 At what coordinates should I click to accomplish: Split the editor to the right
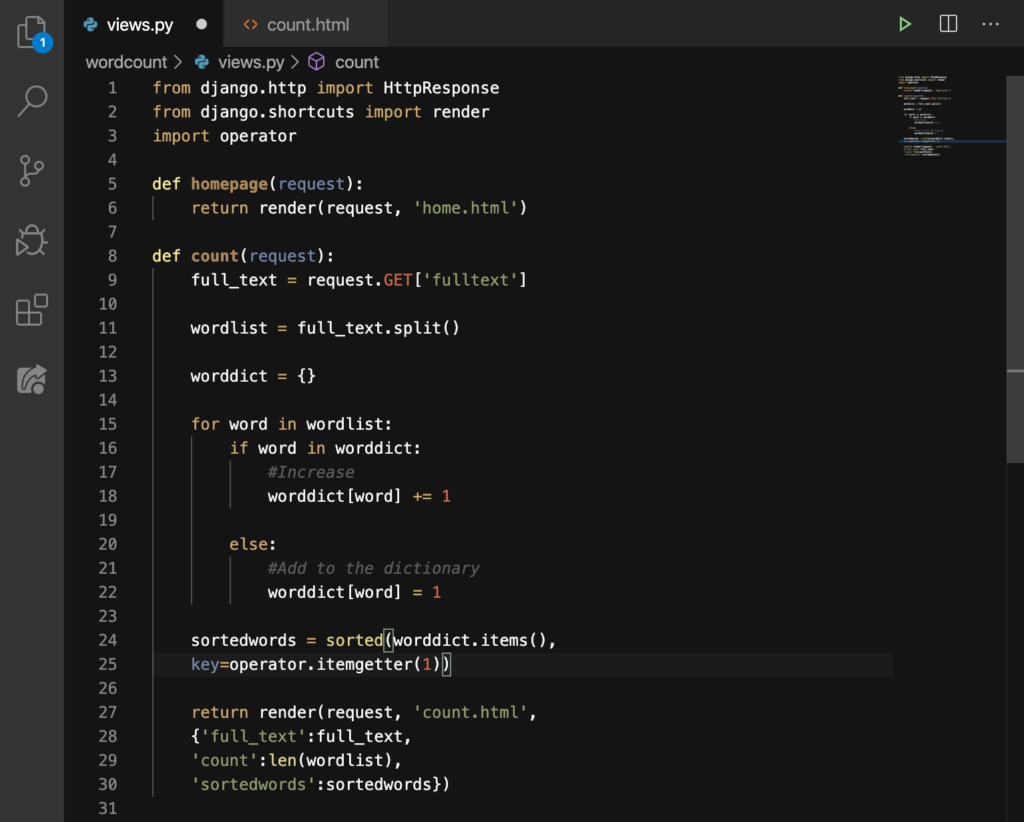(948, 24)
